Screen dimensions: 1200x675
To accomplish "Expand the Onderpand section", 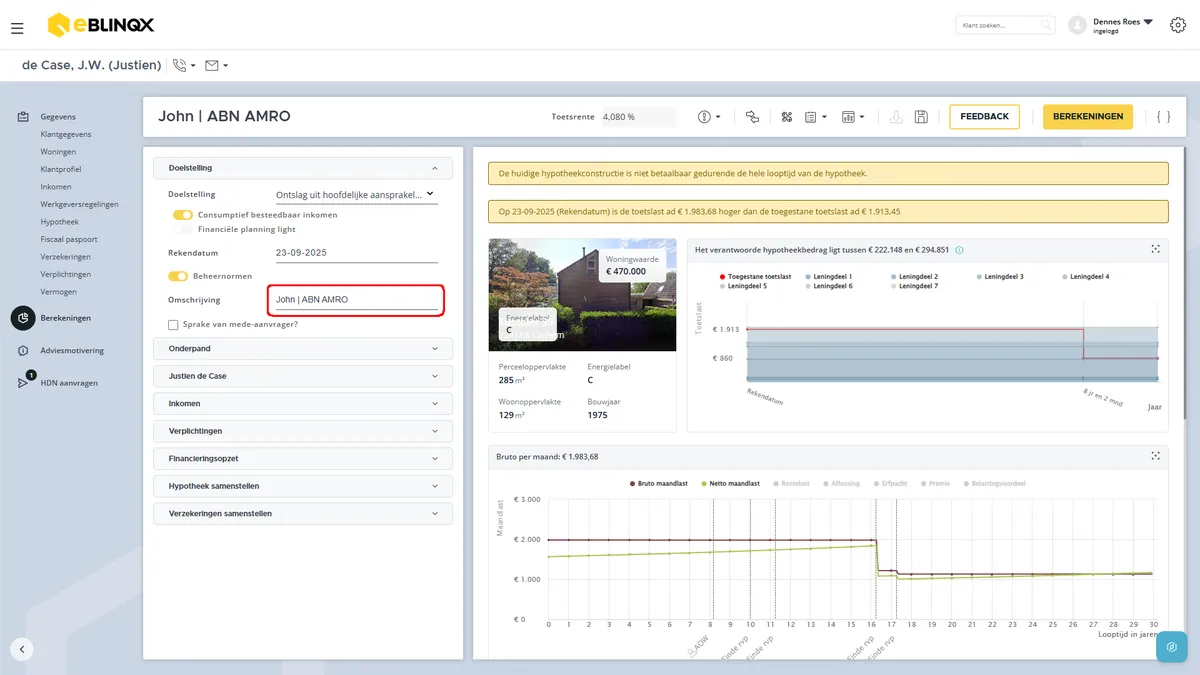I will (x=303, y=349).
